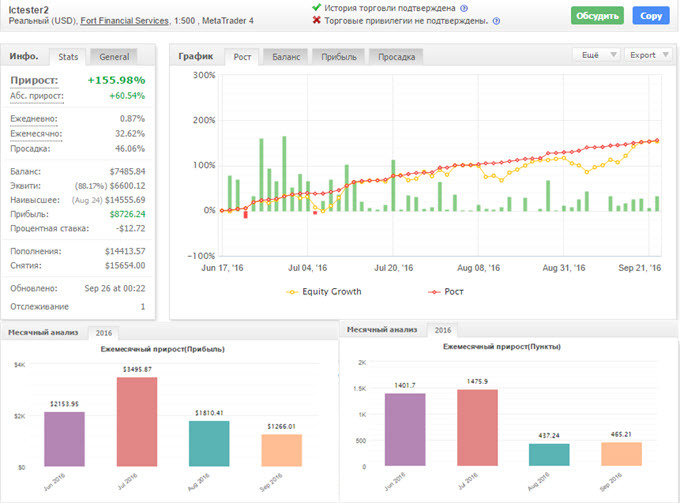The image size is (680, 503).
Task: Click the Прирост label
Action: tap(34, 80)
